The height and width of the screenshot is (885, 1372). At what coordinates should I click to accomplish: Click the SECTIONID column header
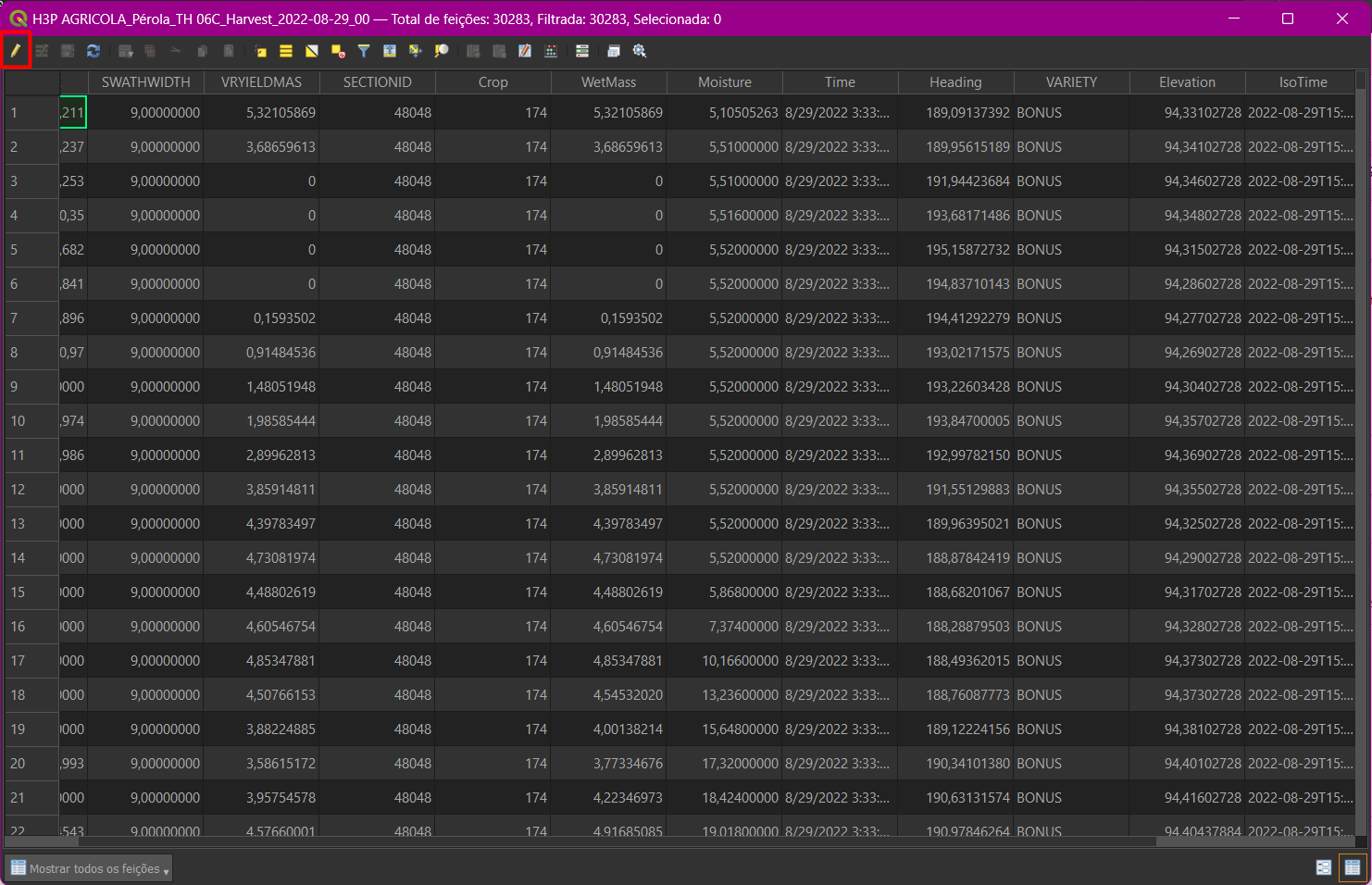pyautogui.click(x=378, y=82)
